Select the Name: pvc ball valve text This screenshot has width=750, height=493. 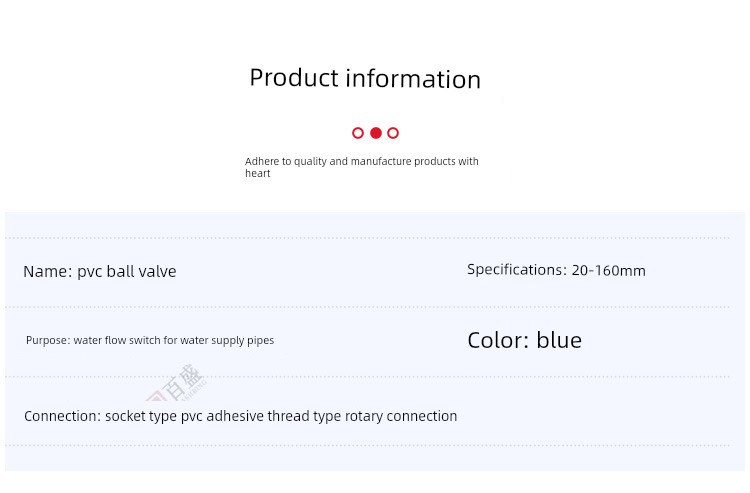pos(99,272)
